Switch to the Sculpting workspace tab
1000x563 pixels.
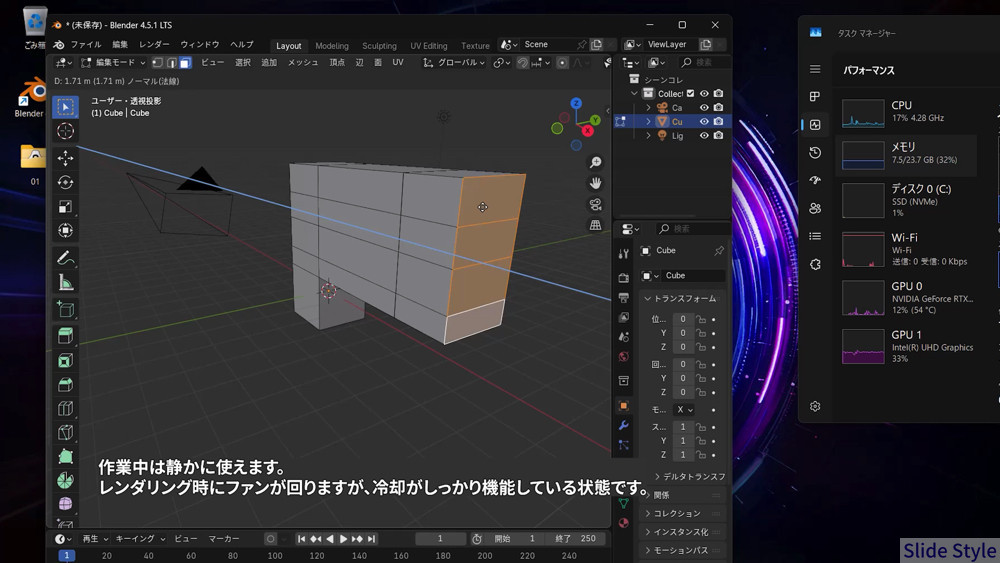point(379,45)
